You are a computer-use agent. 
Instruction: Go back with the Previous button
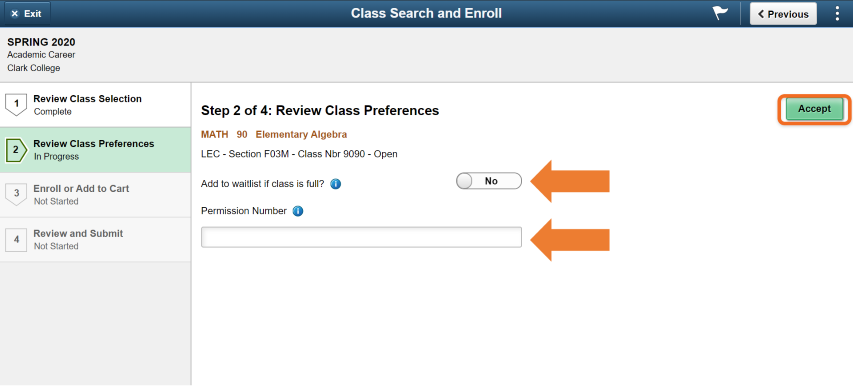click(x=783, y=14)
